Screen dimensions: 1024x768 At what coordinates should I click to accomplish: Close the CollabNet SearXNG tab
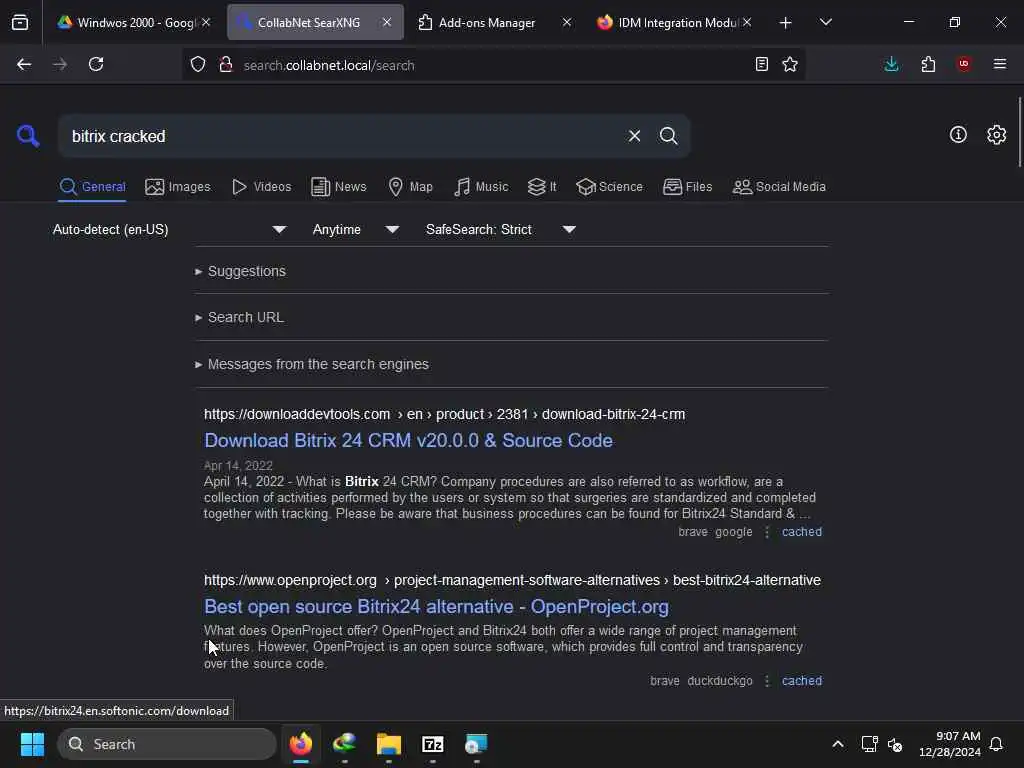[387, 22]
